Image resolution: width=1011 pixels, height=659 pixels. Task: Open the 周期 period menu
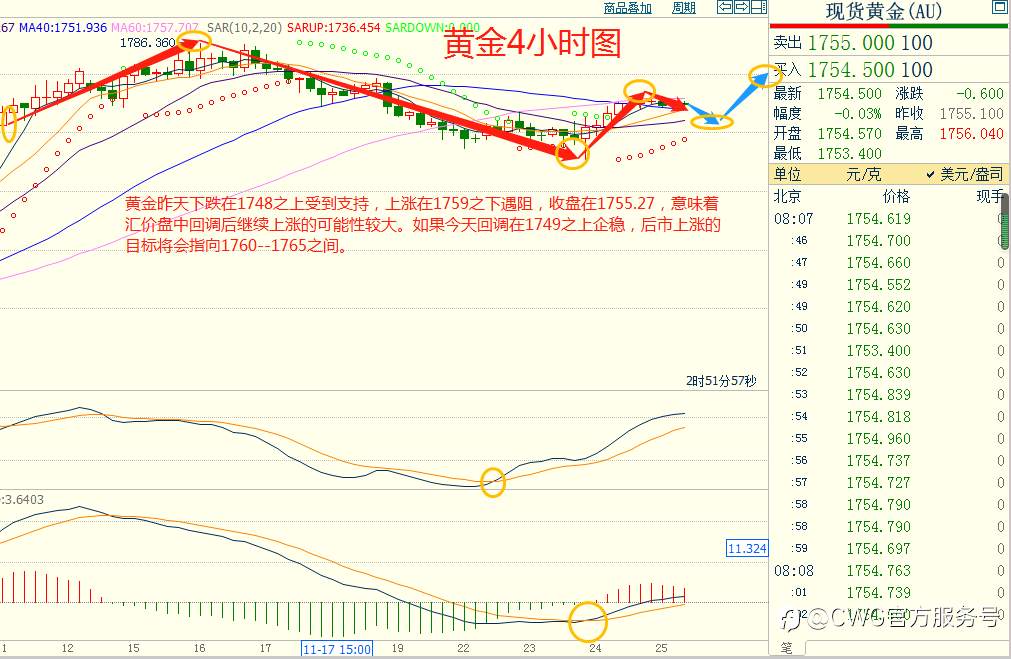683,8
